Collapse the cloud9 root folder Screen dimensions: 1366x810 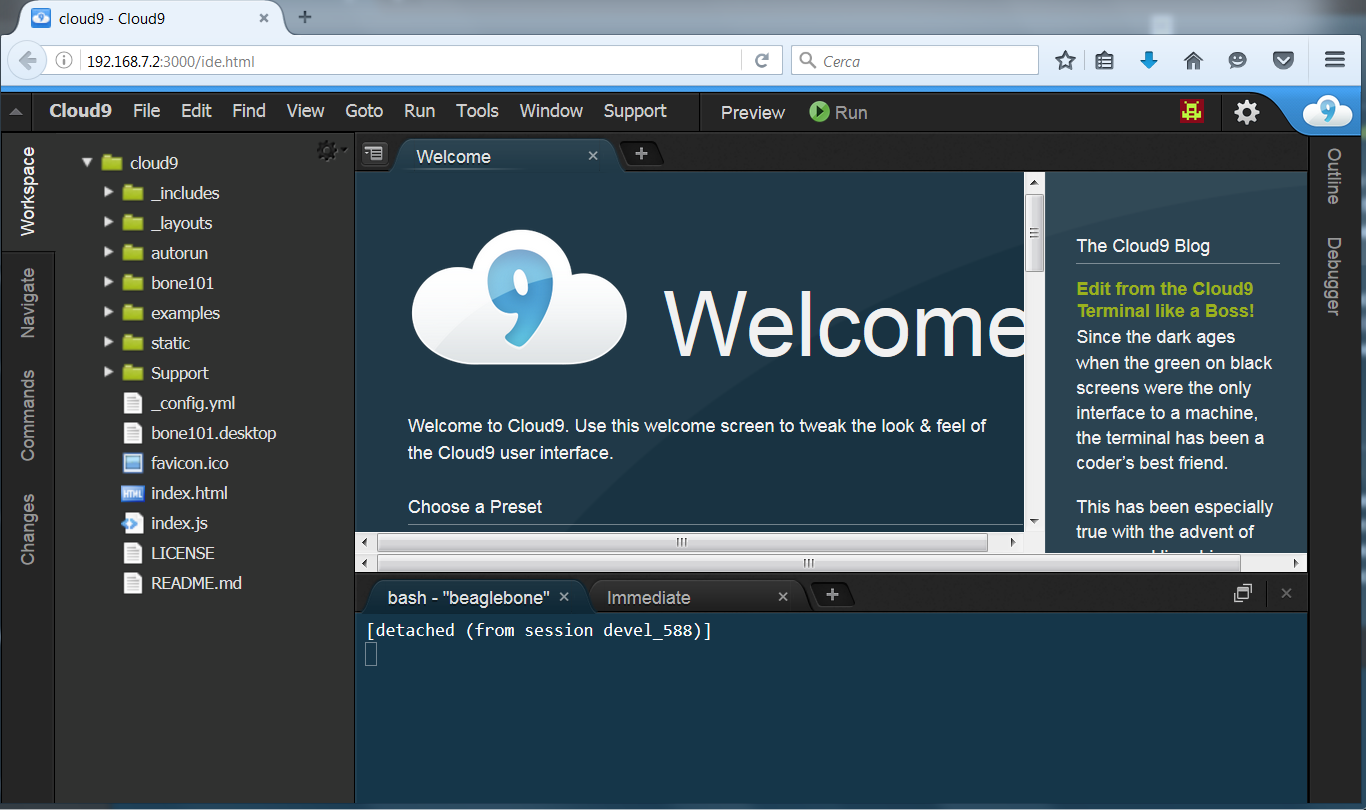click(x=88, y=162)
